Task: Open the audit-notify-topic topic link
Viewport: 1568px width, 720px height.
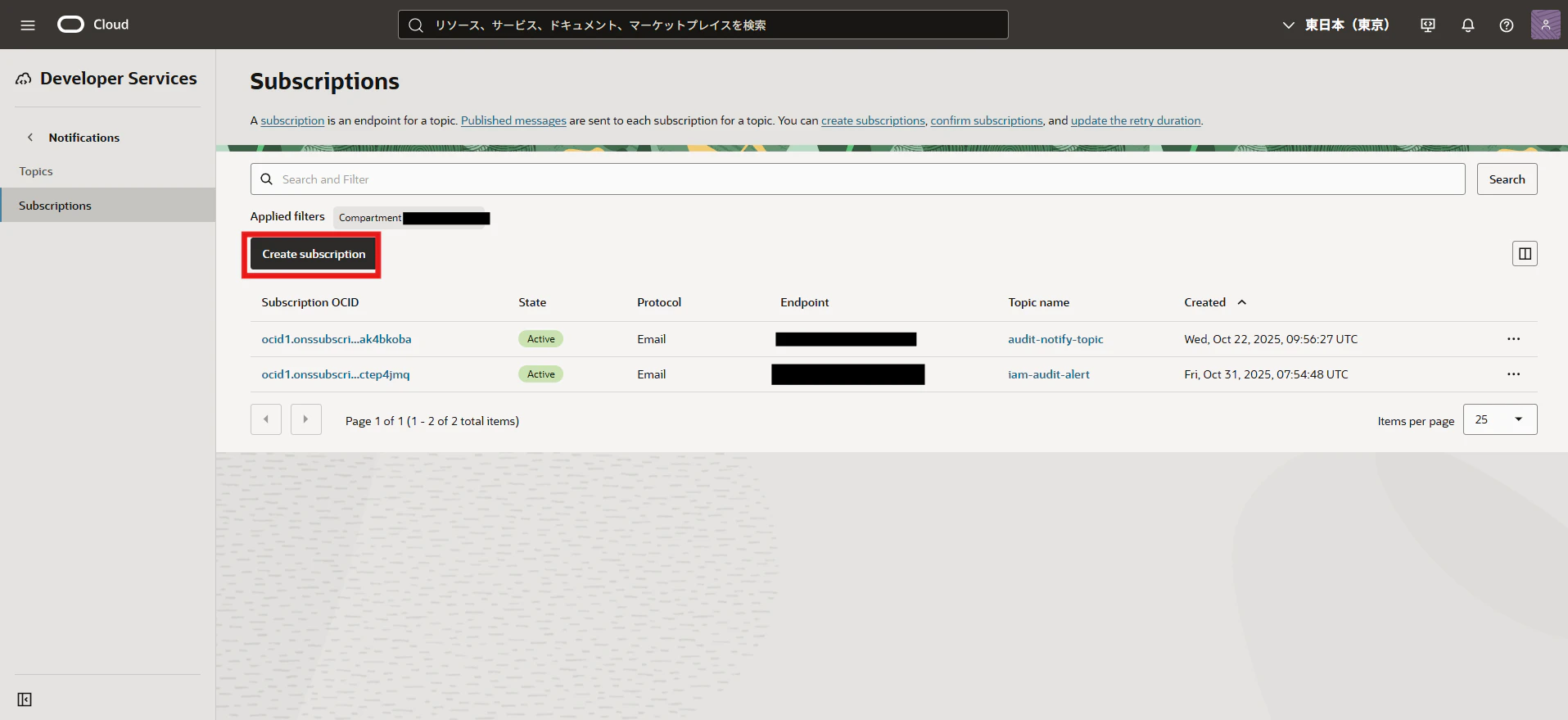Action: pos(1055,339)
